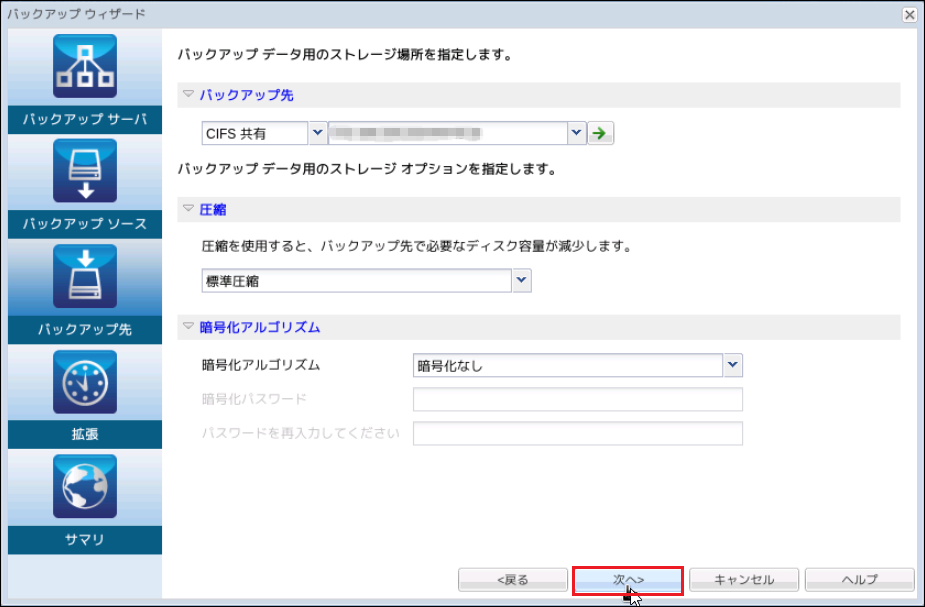
Task: Open the 標準圧縮 compression dropdown arrow
Action: (521, 281)
